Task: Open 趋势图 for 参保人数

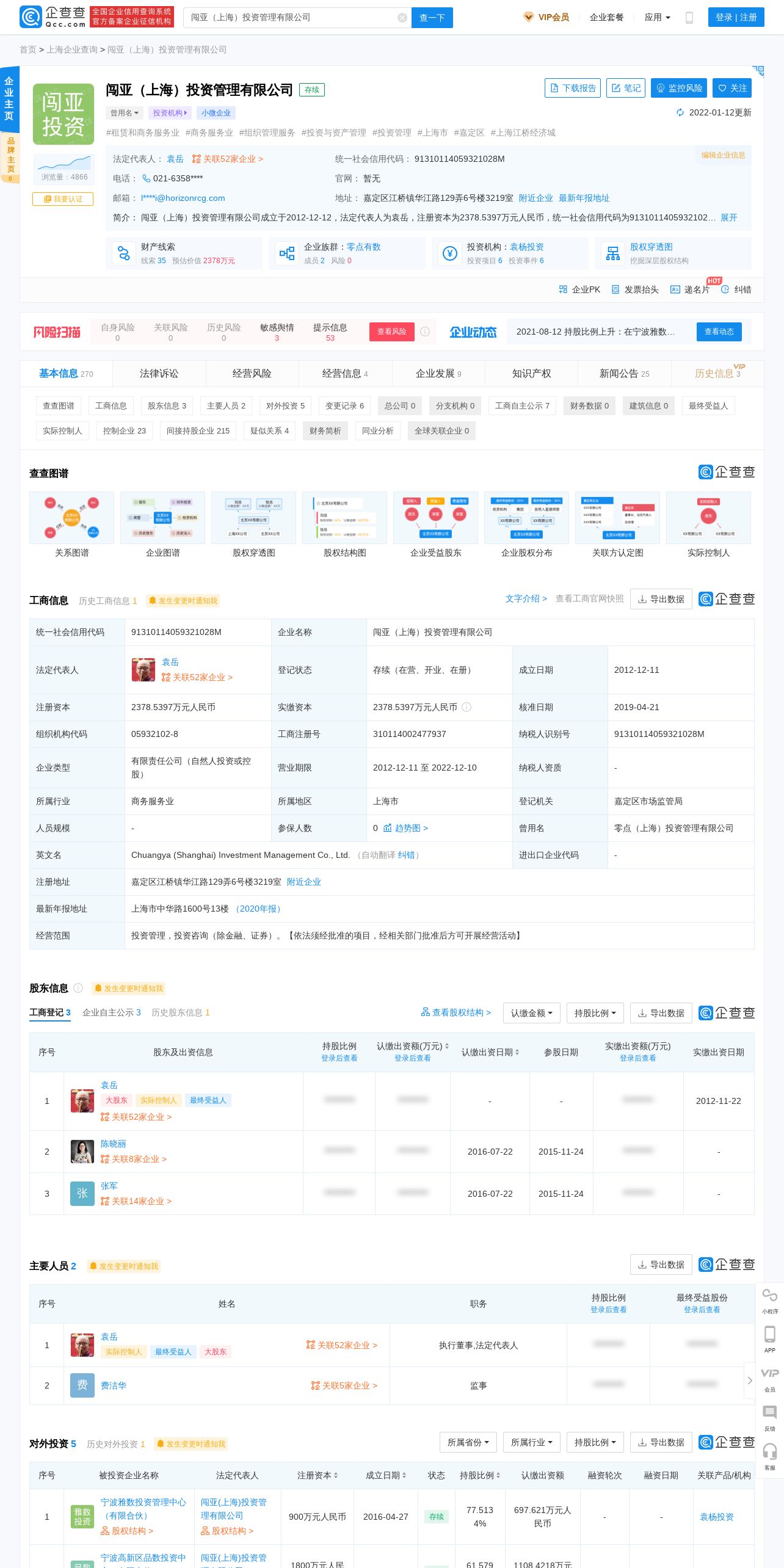Action: pyautogui.click(x=405, y=828)
